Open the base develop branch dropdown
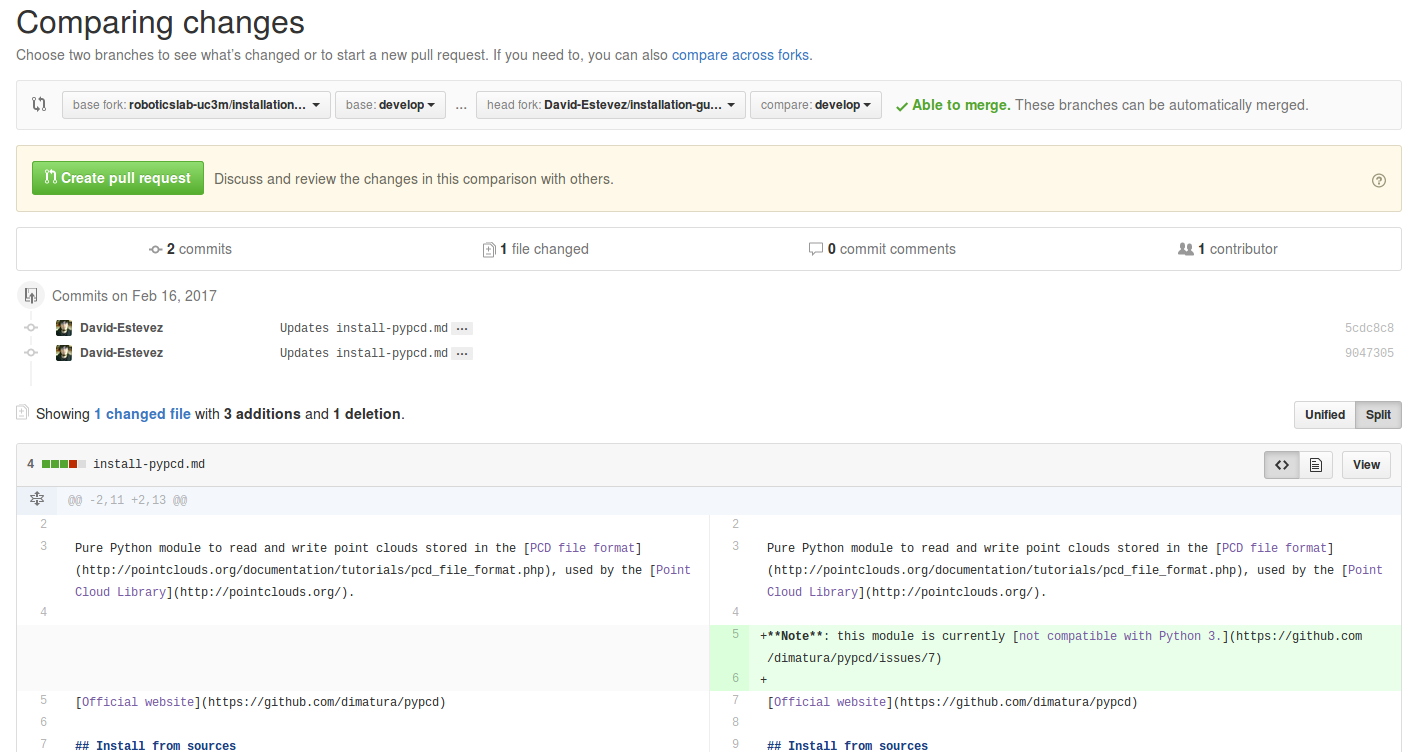 [x=390, y=105]
